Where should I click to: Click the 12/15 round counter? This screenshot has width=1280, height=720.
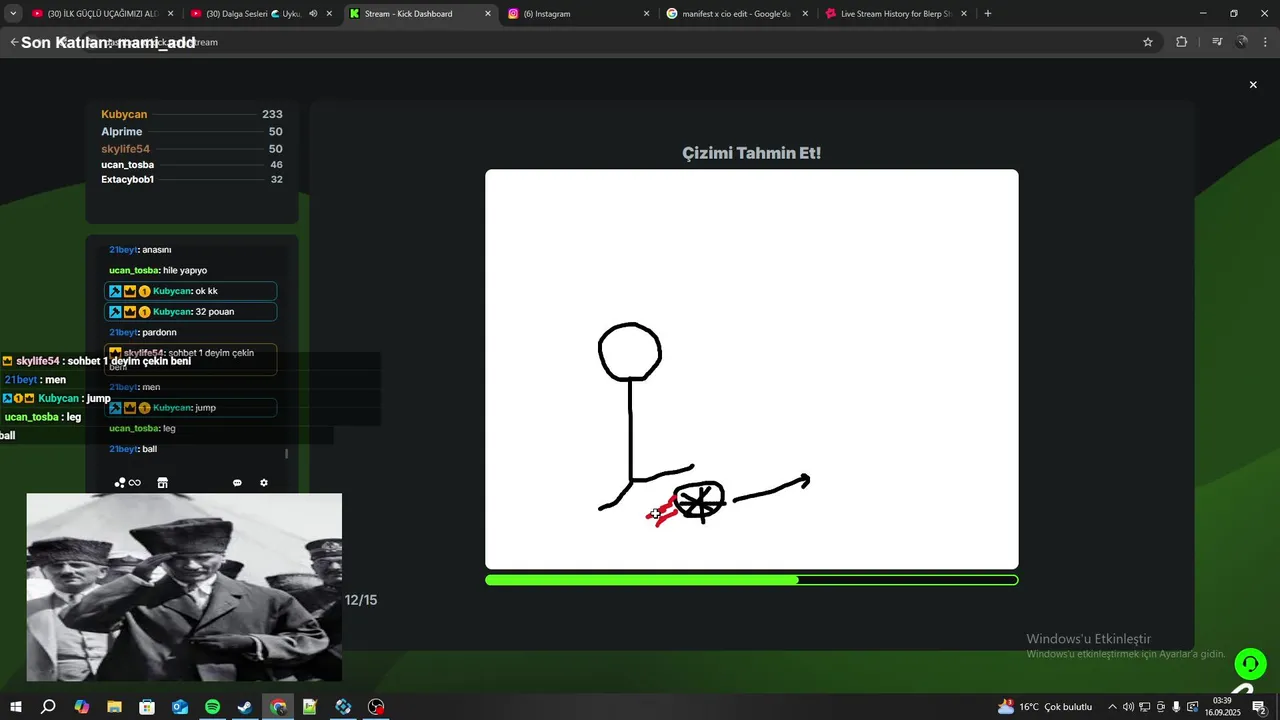pyautogui.click(x=361, y=600)
